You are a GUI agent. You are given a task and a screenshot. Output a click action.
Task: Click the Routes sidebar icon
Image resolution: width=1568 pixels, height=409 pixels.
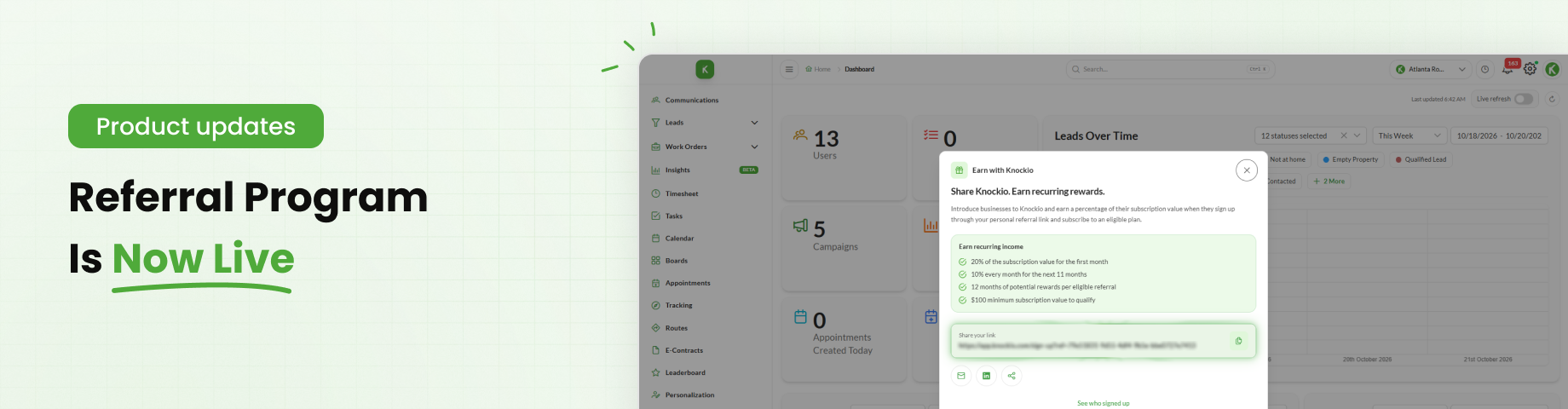(x=655, y=327)
